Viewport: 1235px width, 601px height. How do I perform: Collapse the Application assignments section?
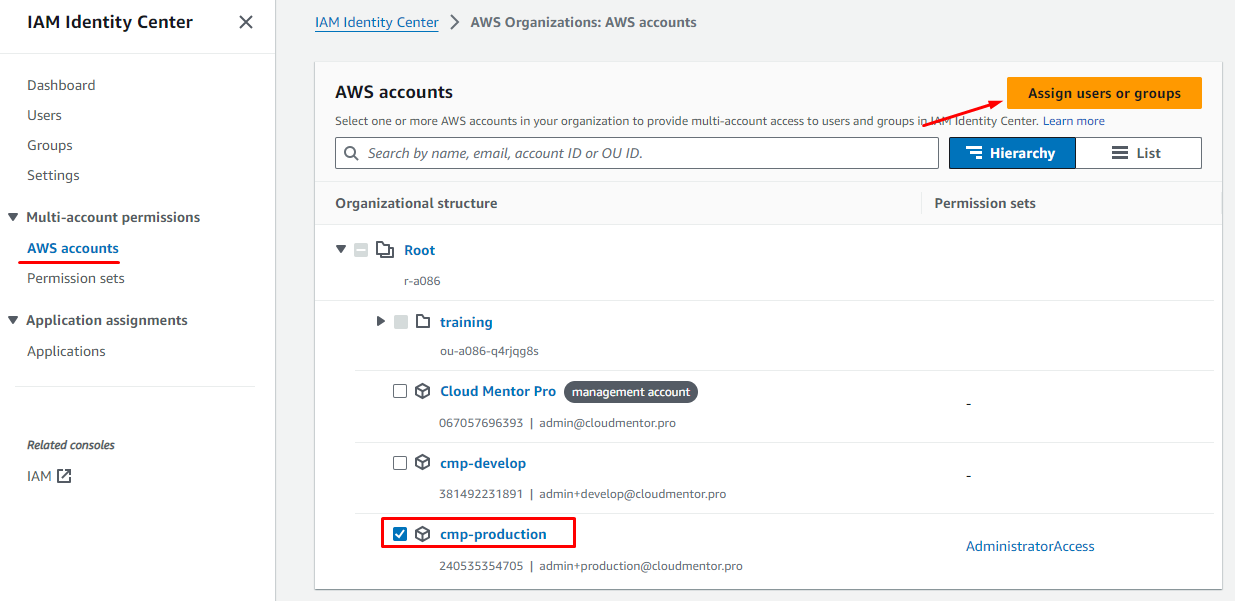[13, 320]
